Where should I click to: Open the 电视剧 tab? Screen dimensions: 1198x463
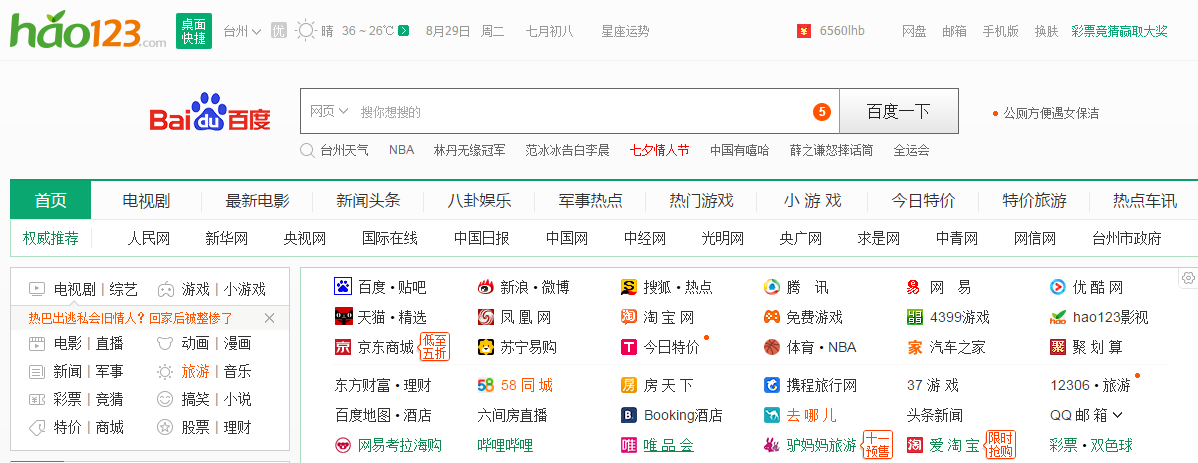(x=146, y=201)
